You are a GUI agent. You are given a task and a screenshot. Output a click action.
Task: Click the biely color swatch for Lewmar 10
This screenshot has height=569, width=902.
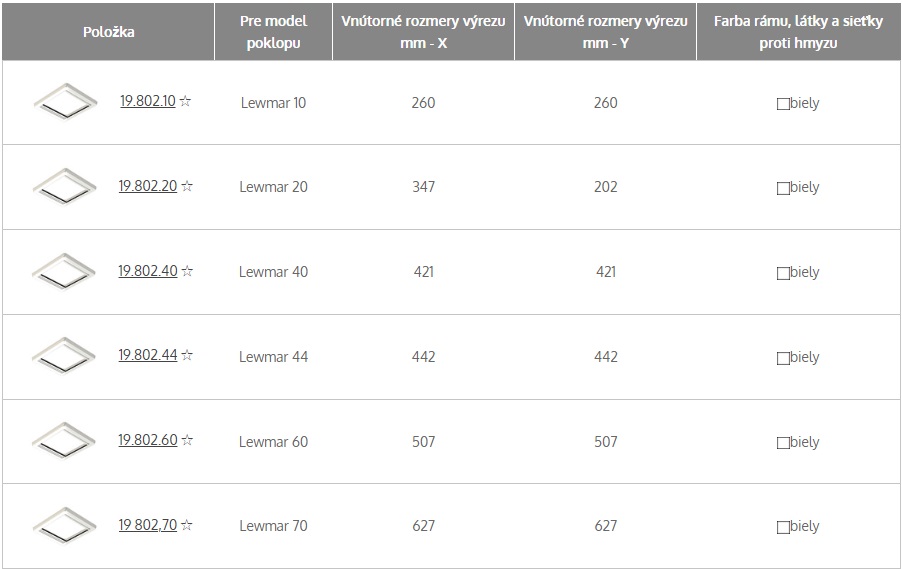click(x=783, y=104)
